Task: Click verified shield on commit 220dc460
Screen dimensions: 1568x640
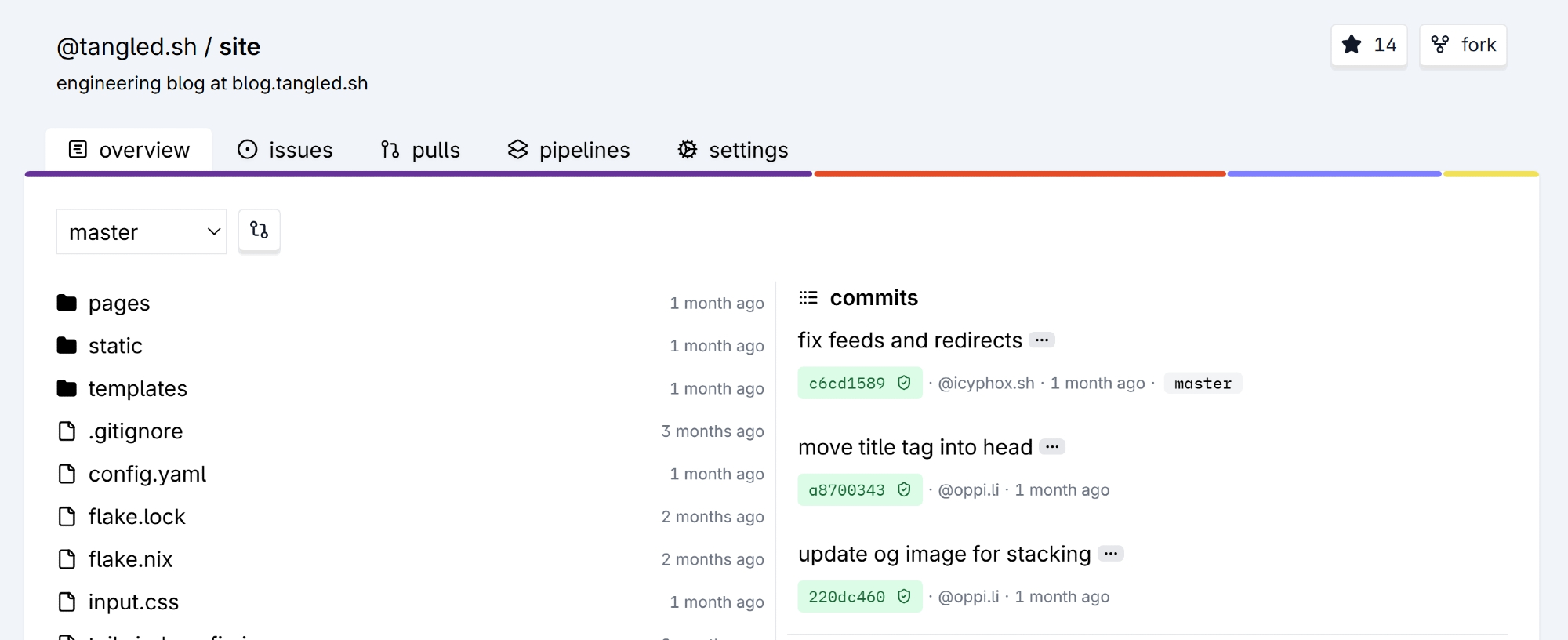Action: click(904, 596)
